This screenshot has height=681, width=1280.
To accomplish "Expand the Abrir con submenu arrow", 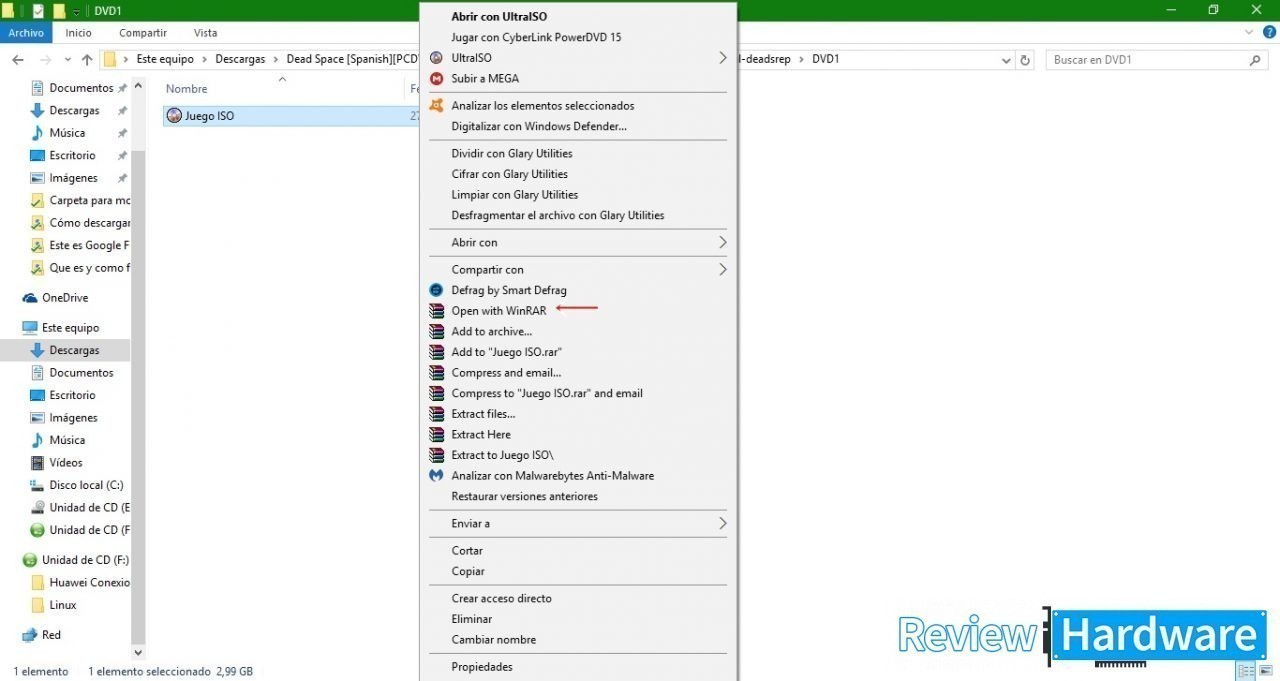I will pos(723,242).
